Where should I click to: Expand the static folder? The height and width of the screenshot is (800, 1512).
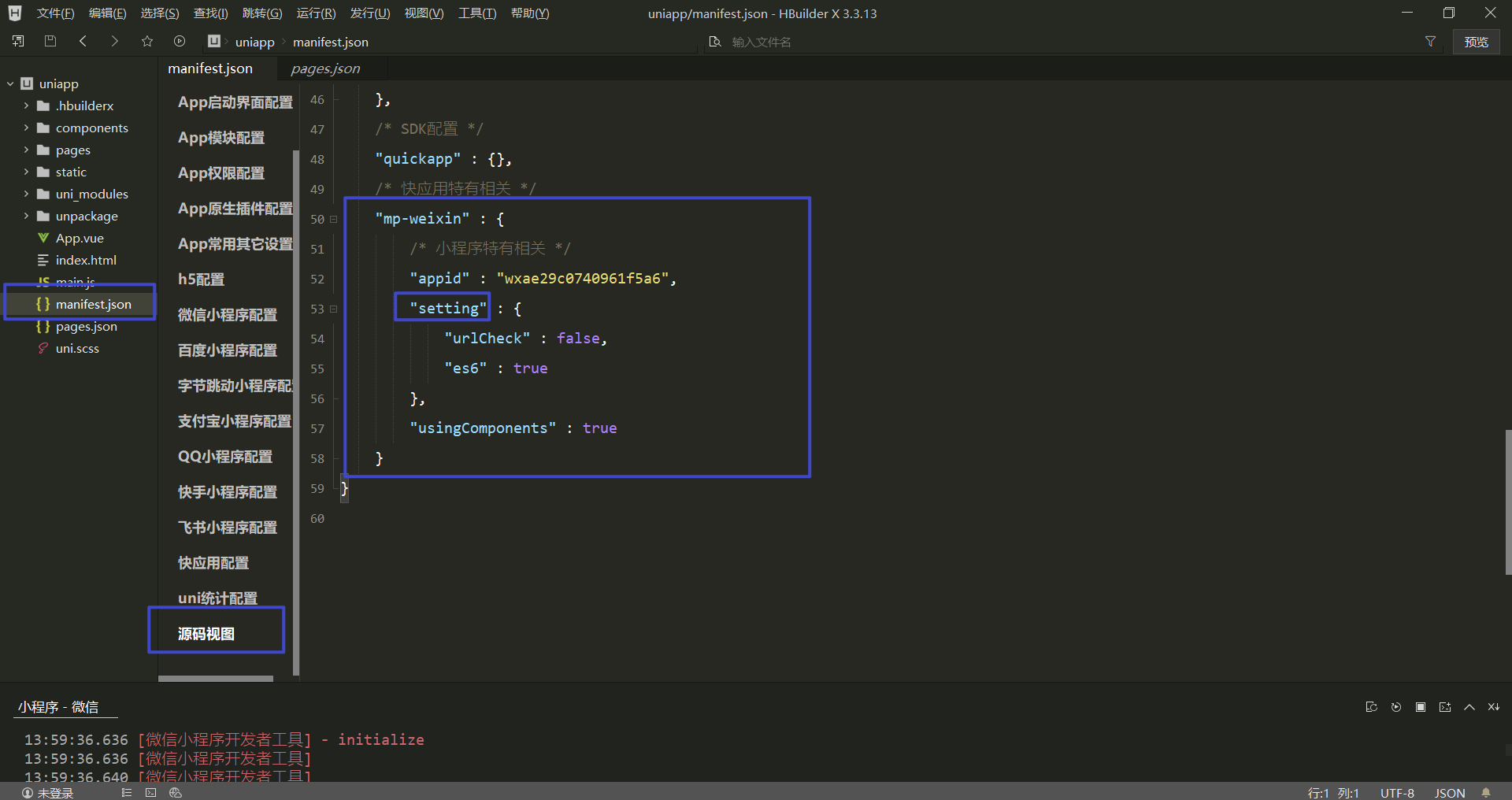click(26, 172)
